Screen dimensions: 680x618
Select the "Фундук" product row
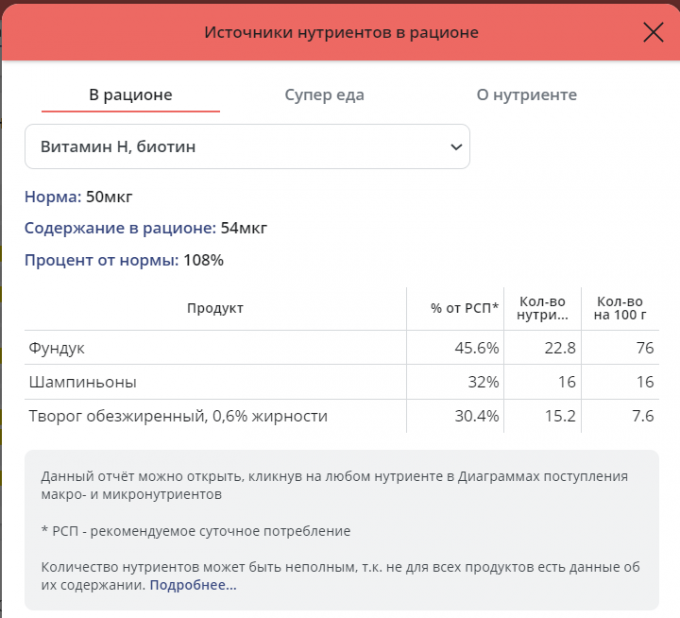coord(56,348)
